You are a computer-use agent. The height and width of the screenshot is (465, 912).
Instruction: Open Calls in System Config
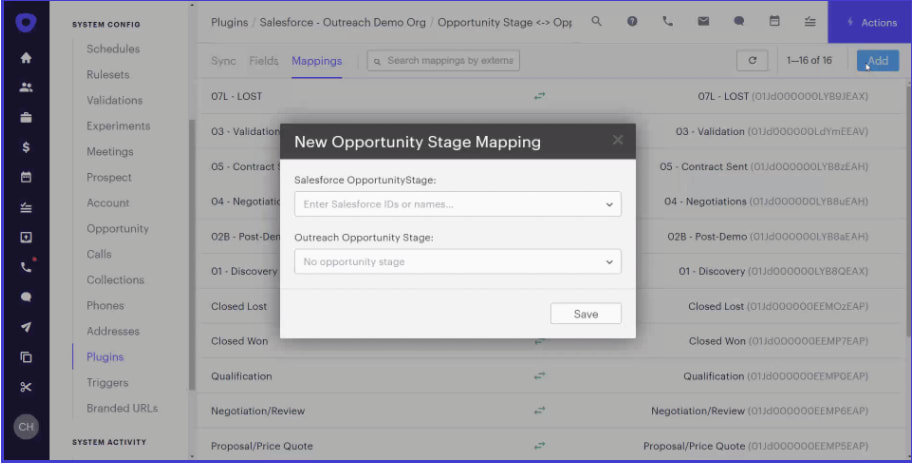tap(99, 254)
